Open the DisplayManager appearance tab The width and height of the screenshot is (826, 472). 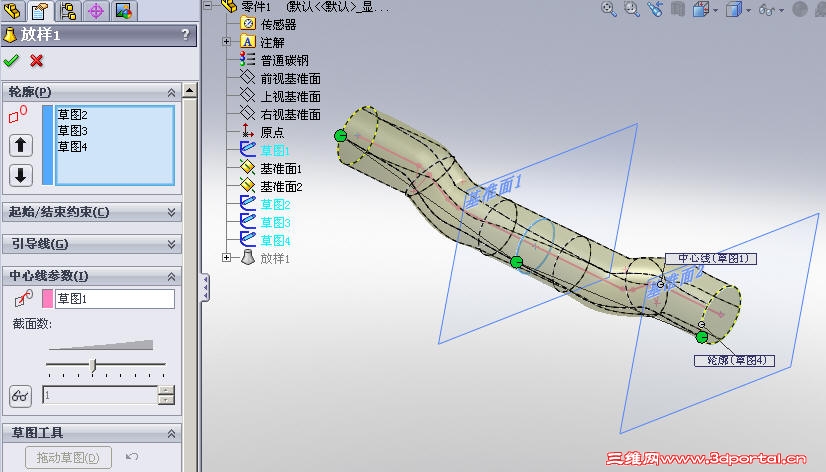124,10
